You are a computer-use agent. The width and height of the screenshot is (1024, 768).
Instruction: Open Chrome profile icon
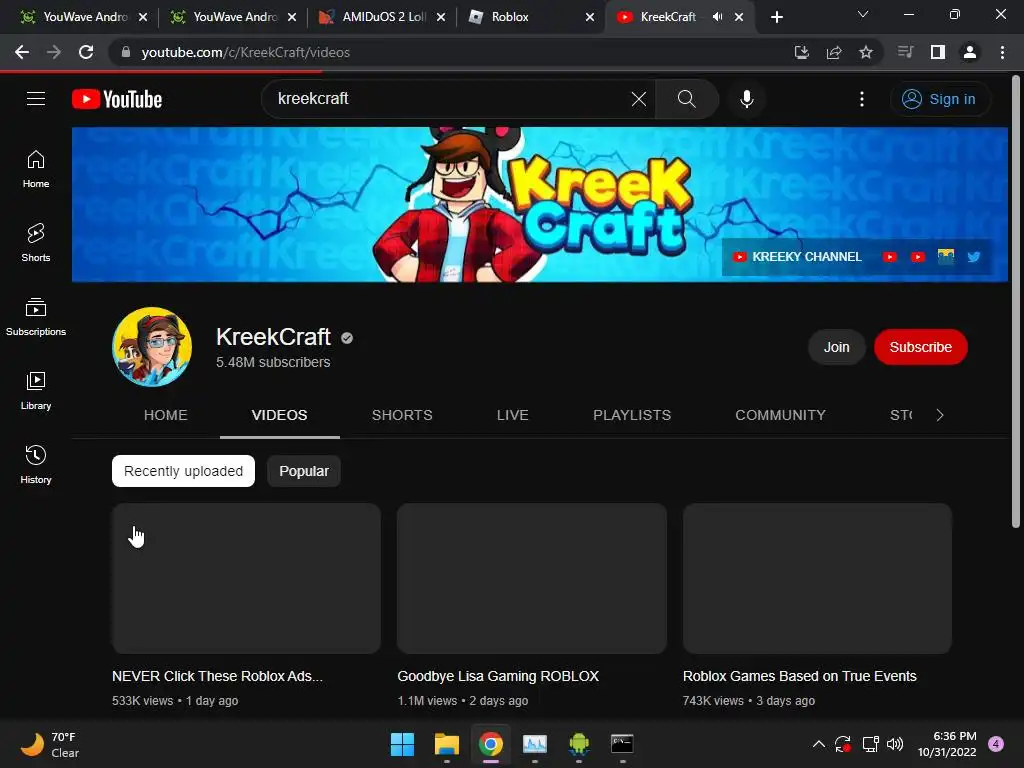point(970,52)
